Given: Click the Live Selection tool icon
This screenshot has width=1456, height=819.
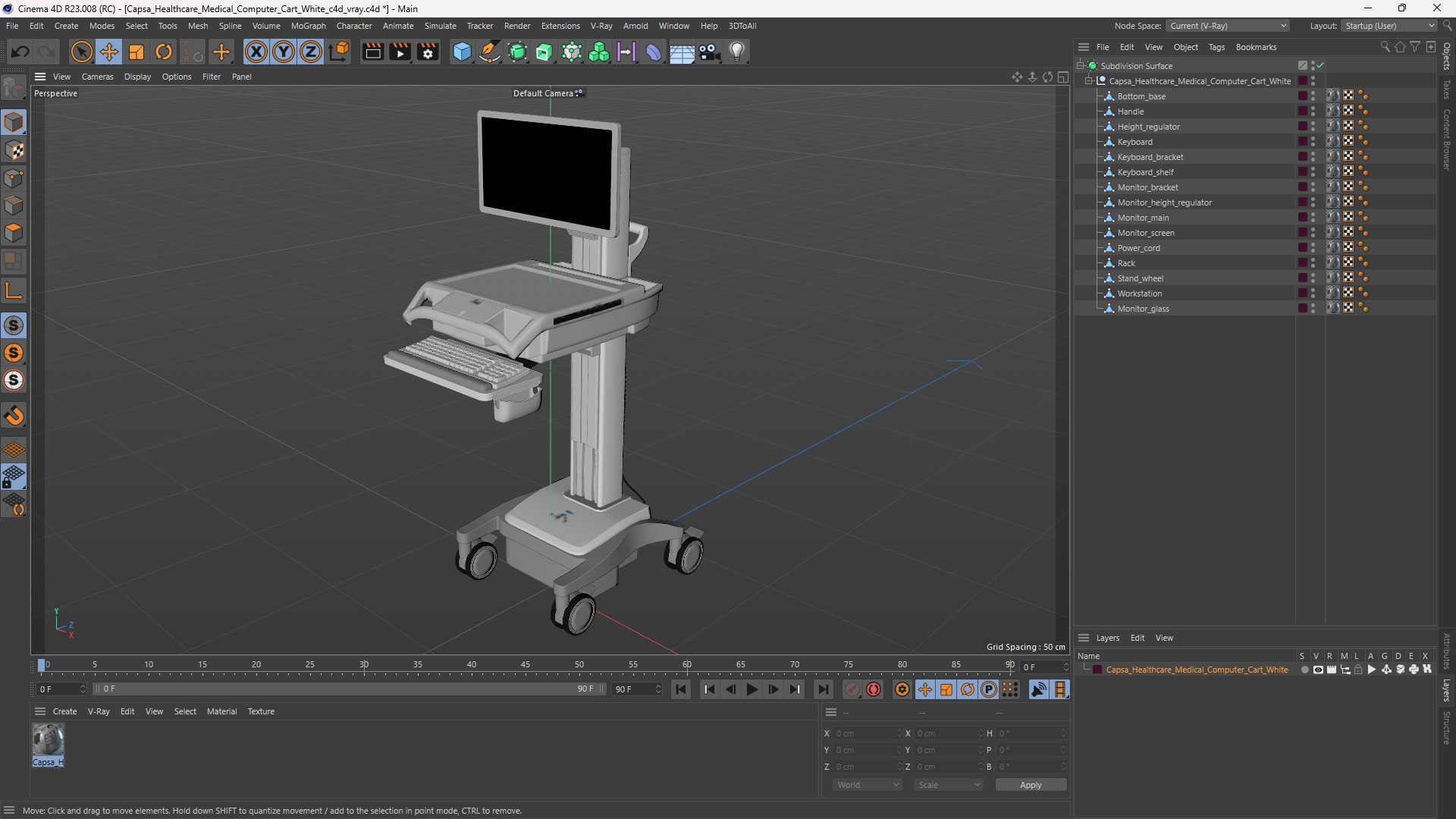Looking at the screenshot, I should tap(81, 52).
